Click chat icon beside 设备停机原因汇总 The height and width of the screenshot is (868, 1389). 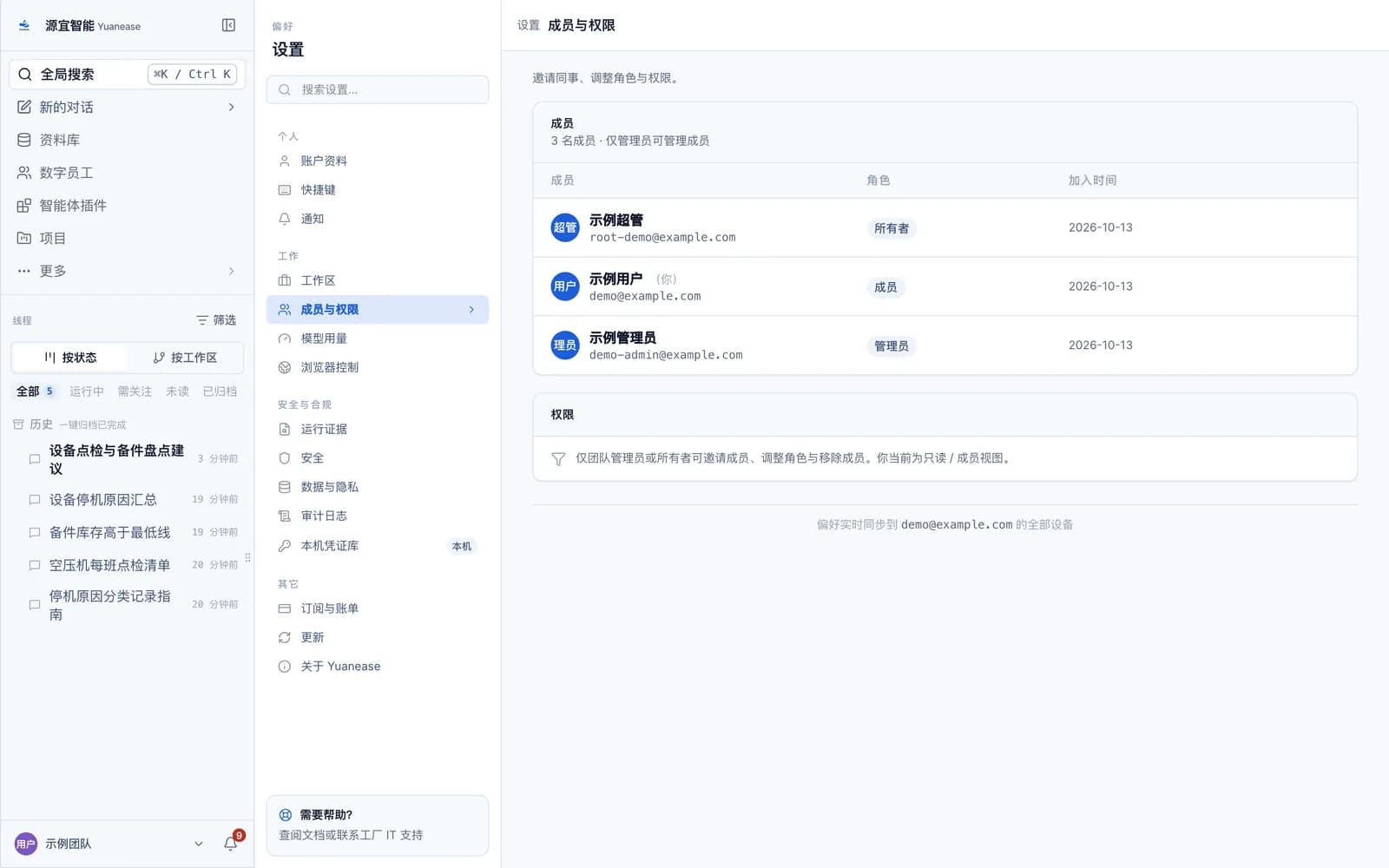point(35,500)
